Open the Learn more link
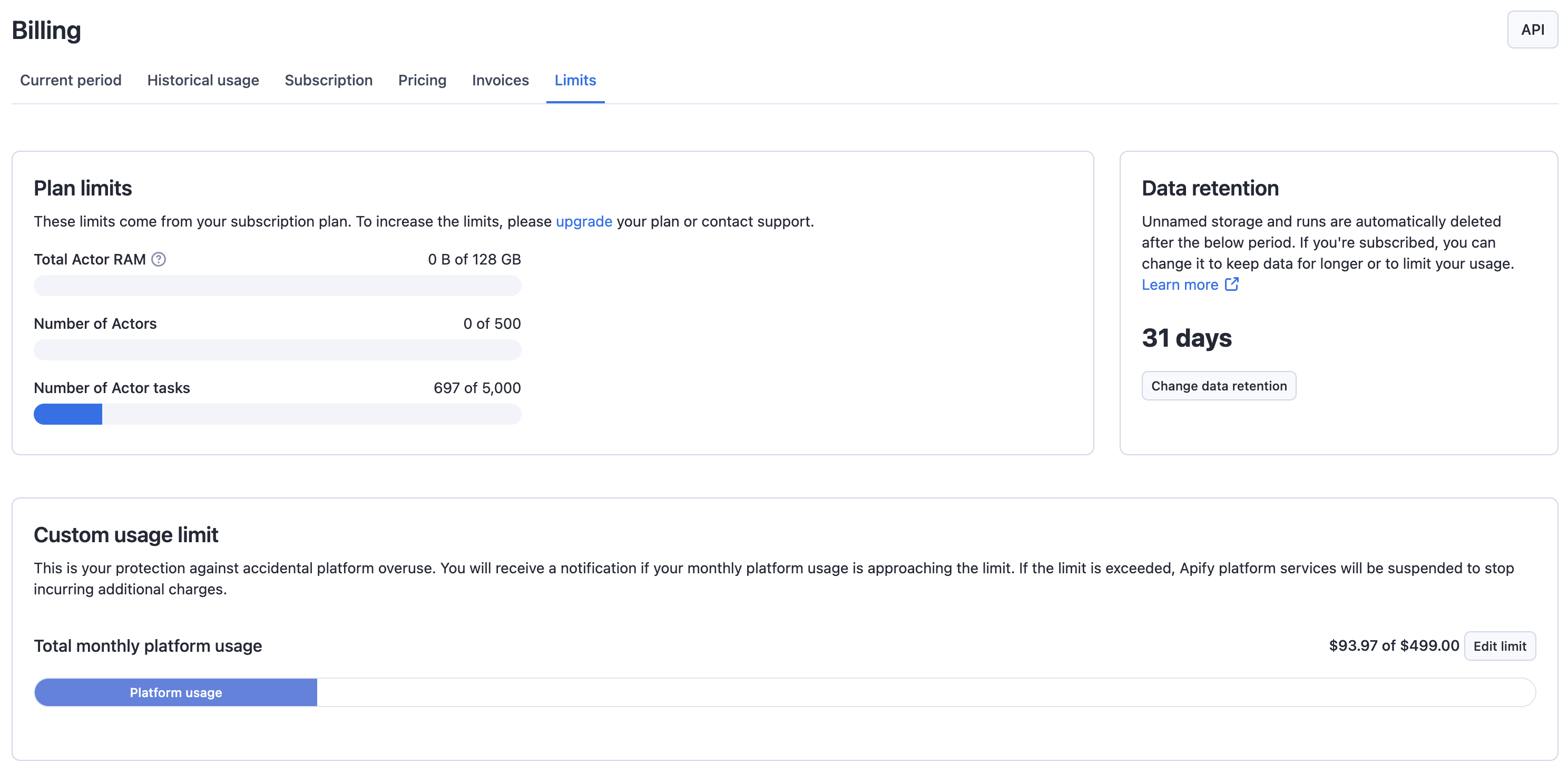This screenshot has height=783, width=1568. pyautogui.click(x=1179, y=285)
